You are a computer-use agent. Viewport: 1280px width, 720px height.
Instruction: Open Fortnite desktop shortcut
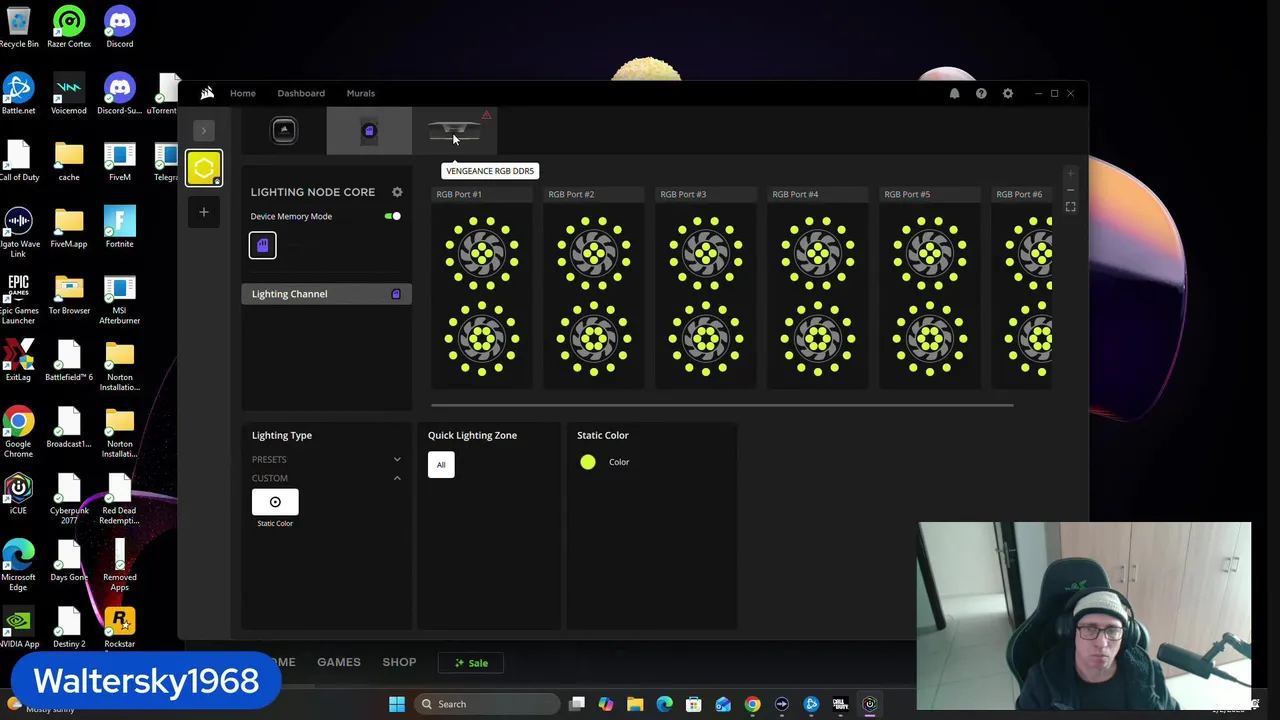(x=119, y=227)
